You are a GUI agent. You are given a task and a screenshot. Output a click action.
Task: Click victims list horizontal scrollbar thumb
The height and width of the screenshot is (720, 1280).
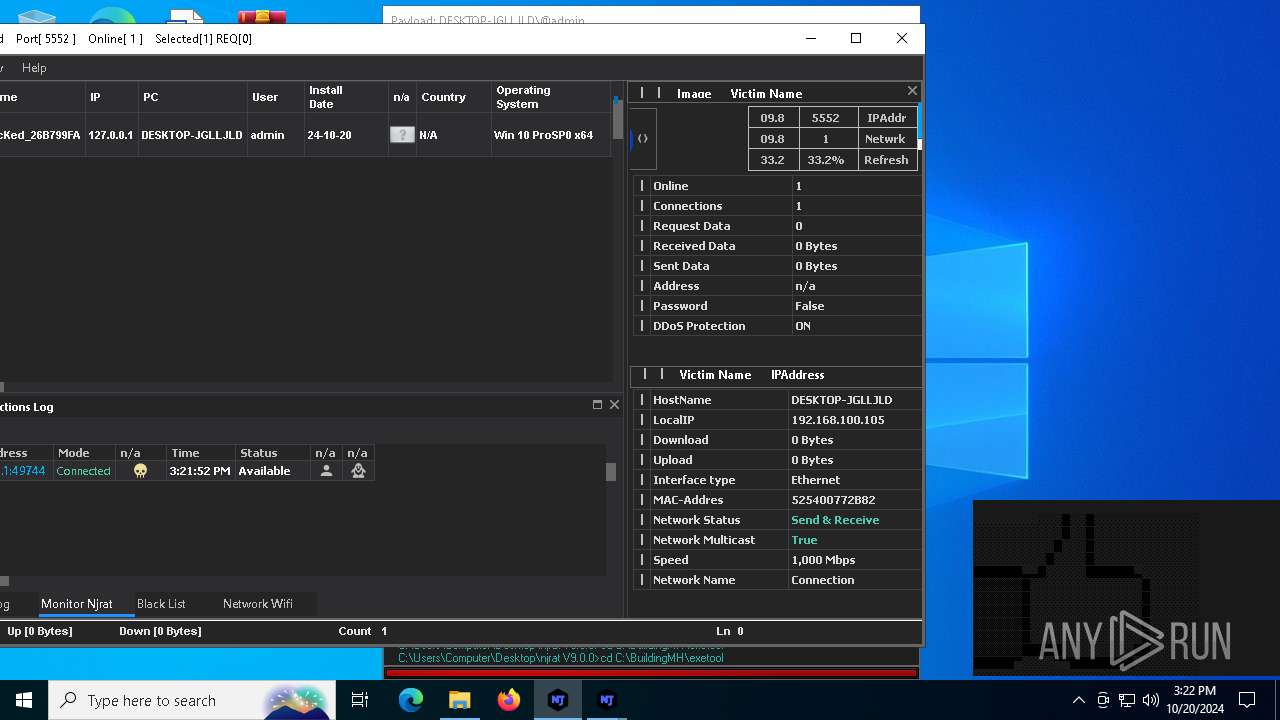[2, 387]
